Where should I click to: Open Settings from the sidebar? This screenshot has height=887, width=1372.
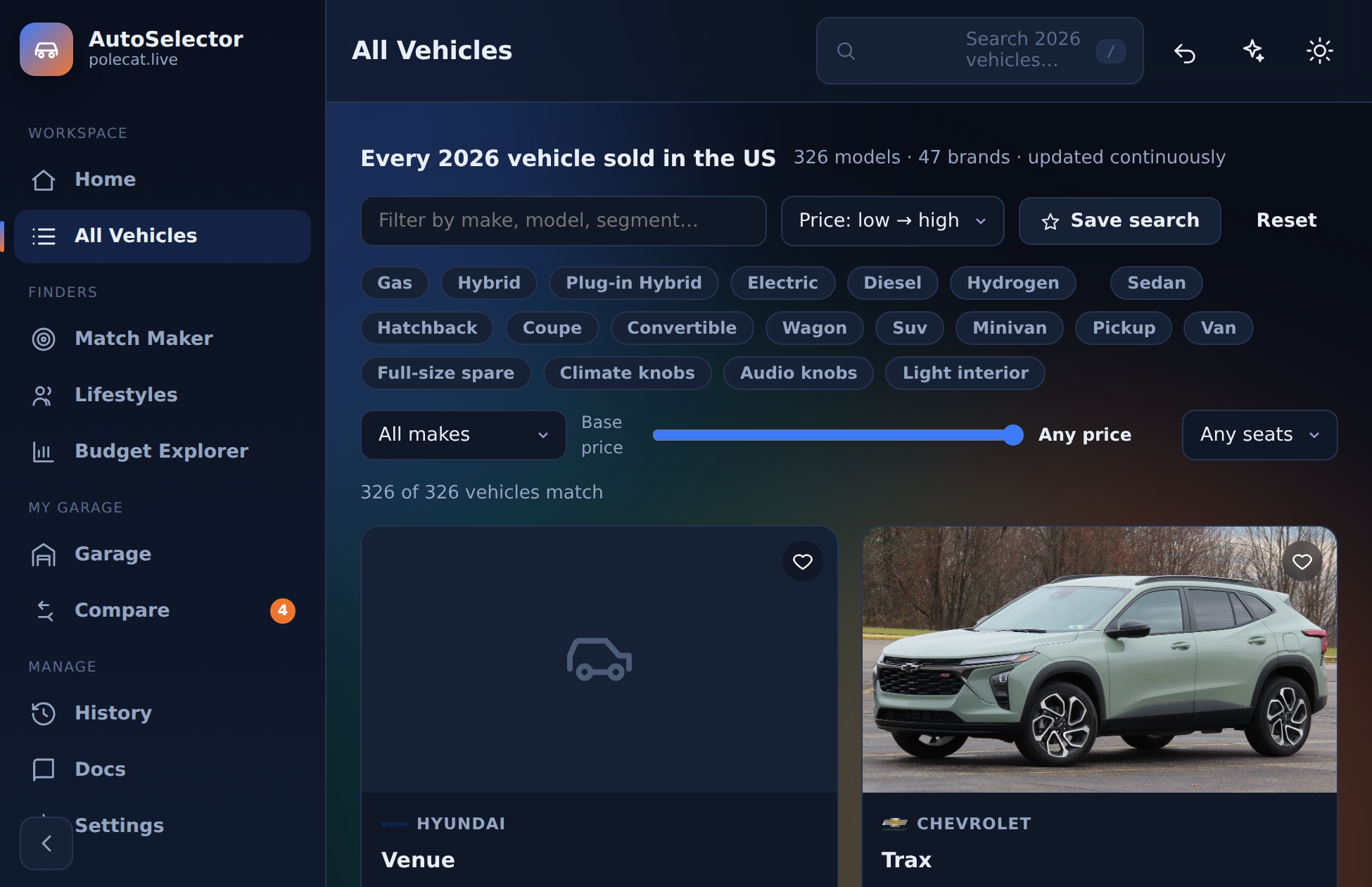[163, 826]
